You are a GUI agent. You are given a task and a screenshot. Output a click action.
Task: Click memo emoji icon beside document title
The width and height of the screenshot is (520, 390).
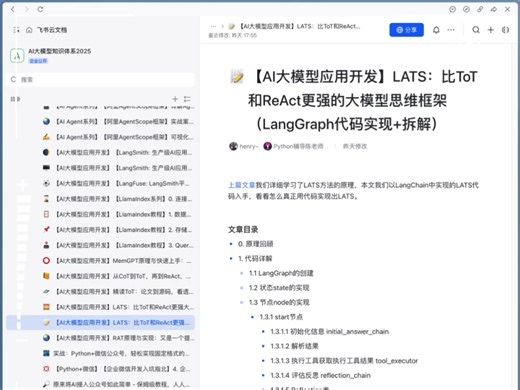[237, 76]
